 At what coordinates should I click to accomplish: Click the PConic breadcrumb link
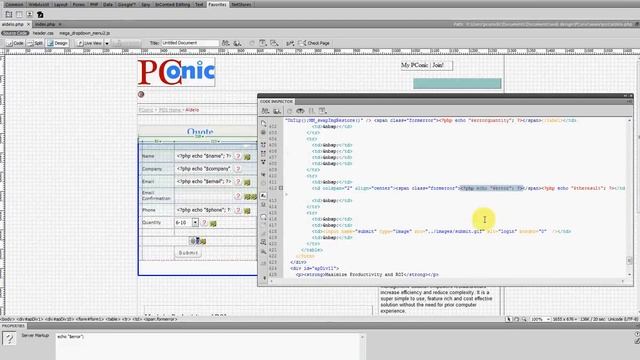(146, 110)
